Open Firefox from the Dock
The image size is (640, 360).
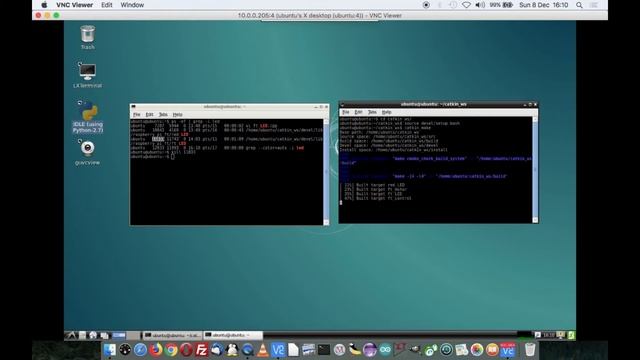tap(156, 350)
